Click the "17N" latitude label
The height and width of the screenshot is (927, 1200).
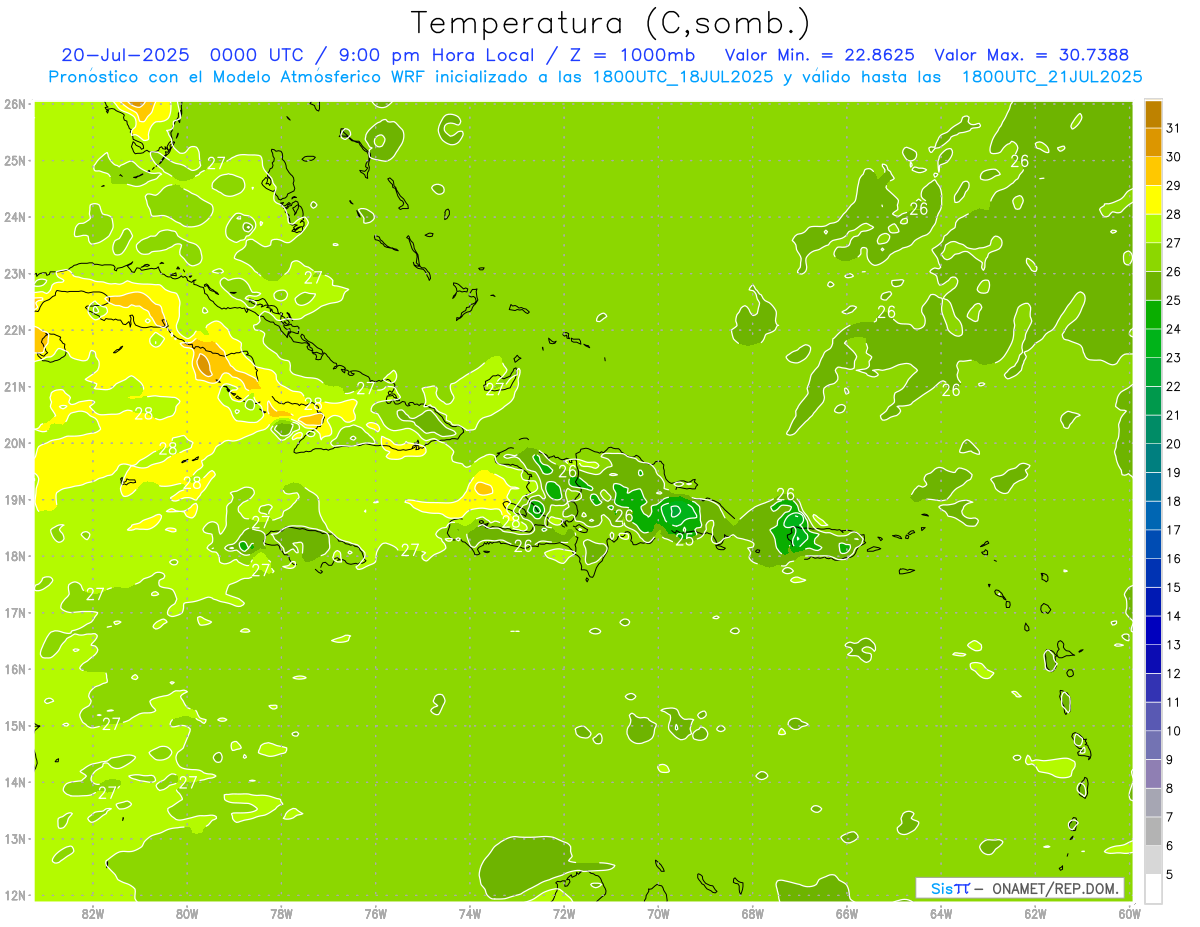(x=15, y=613)
